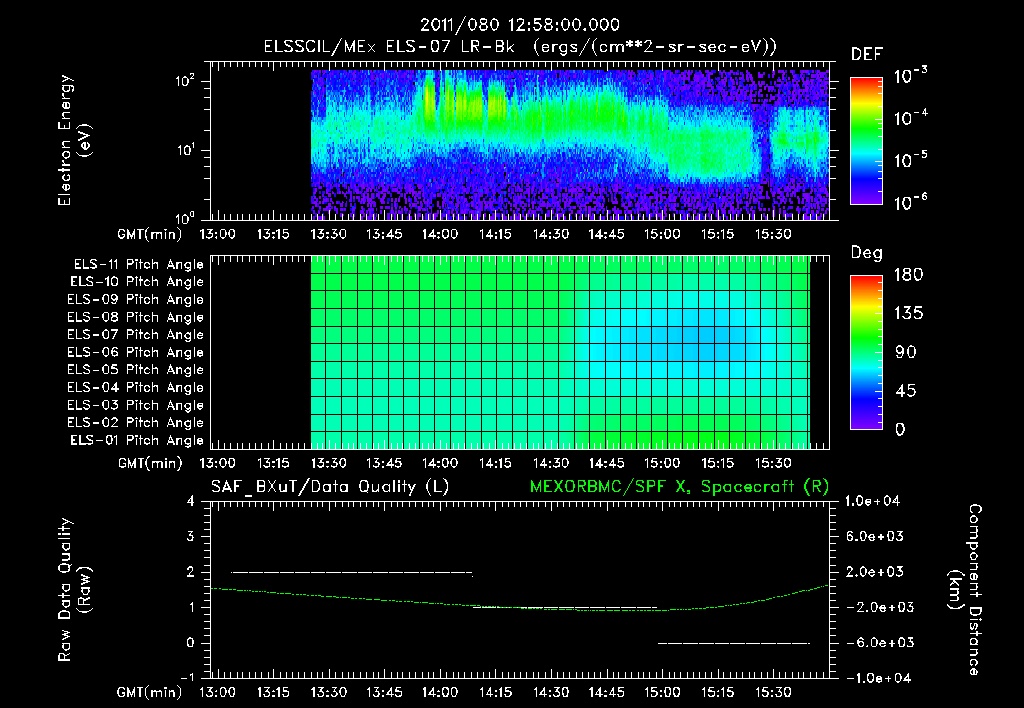Click the 'DEF' color bar label
The height and width of the screenshot is (708, 1024).
867,55
